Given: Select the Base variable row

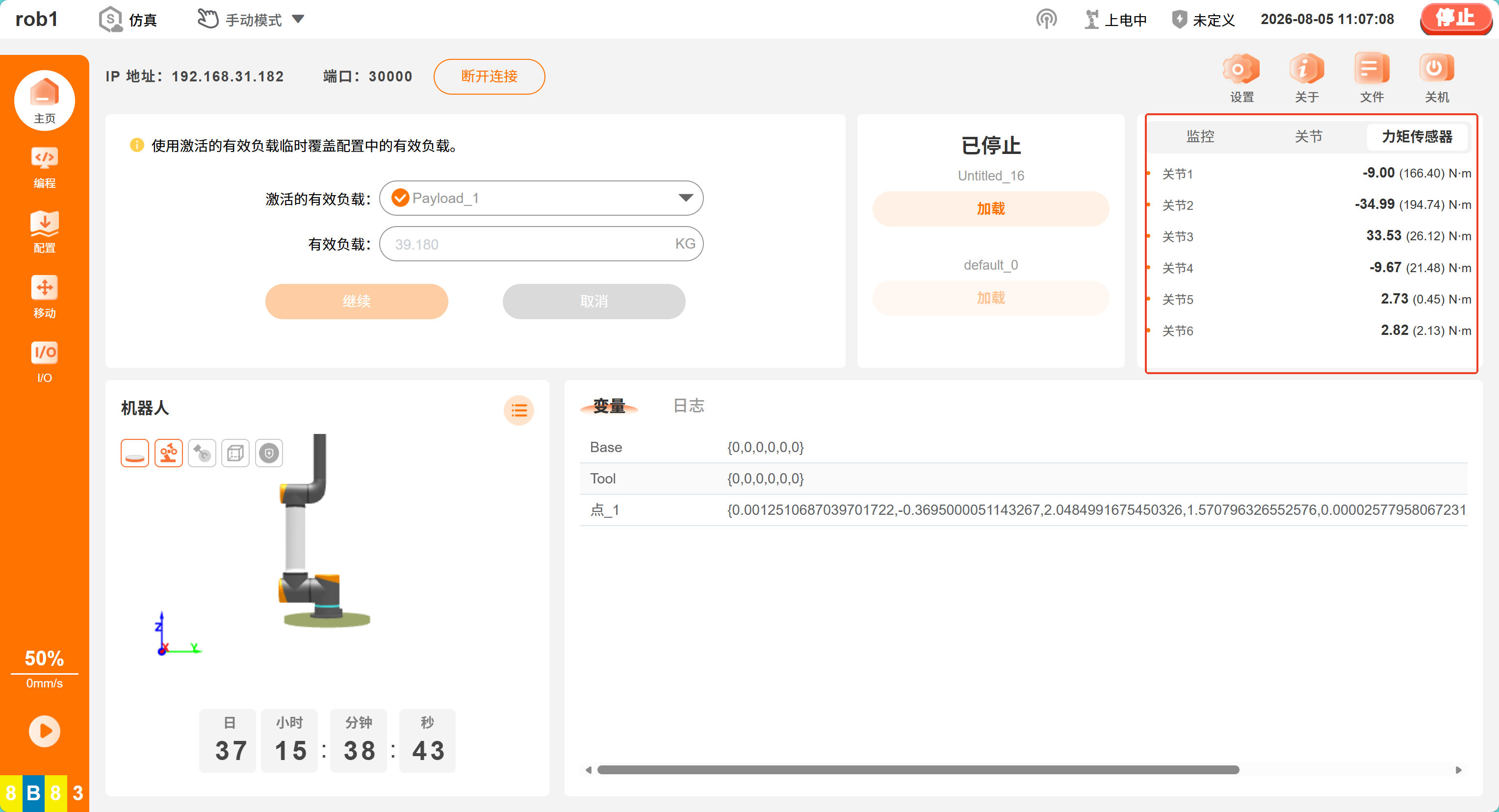Looking at the screenshot, I should [x=1024, y=447].
